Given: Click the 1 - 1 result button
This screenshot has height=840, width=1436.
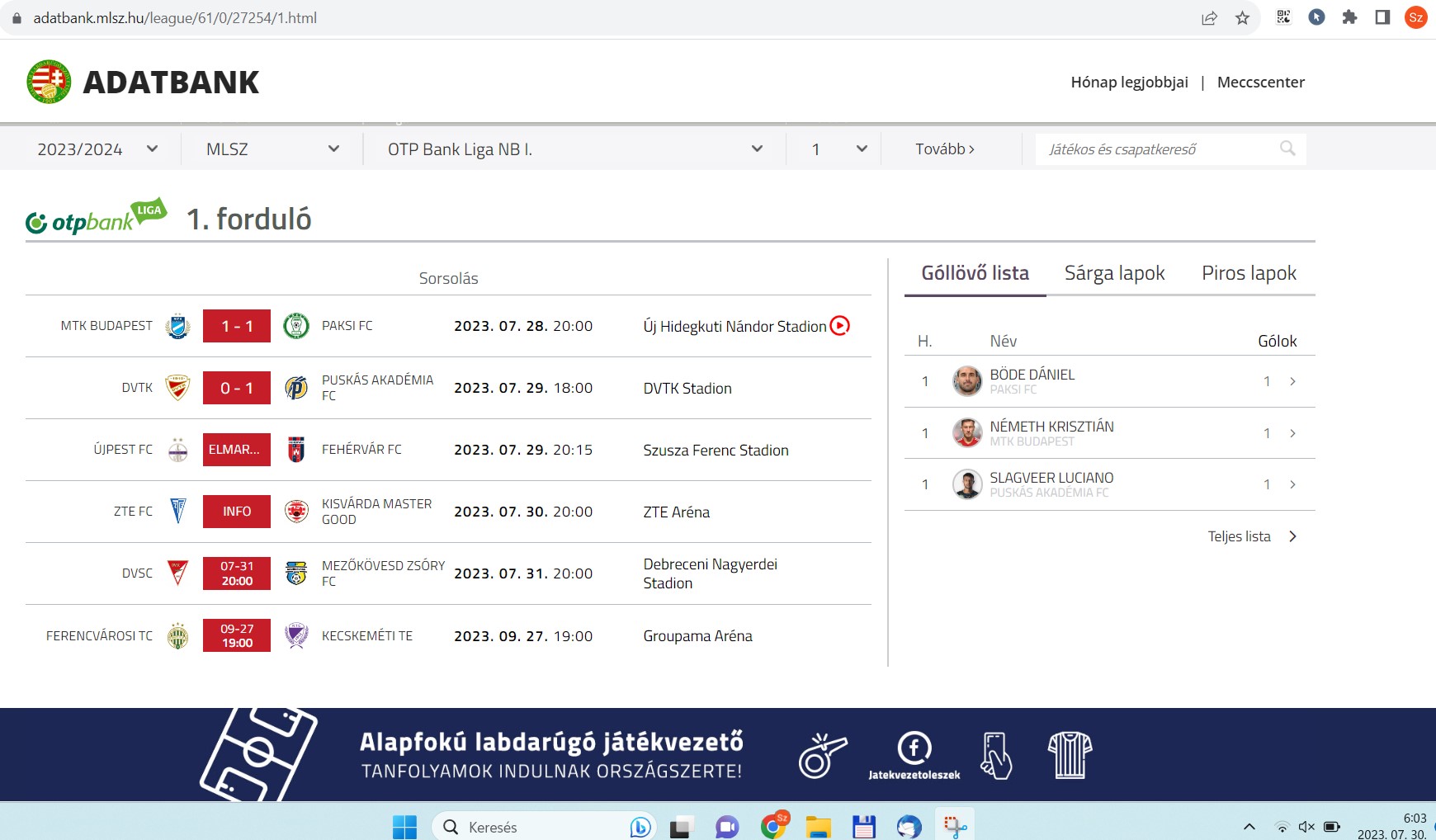Looking at the screenshot, I should (x=237, y=326).
